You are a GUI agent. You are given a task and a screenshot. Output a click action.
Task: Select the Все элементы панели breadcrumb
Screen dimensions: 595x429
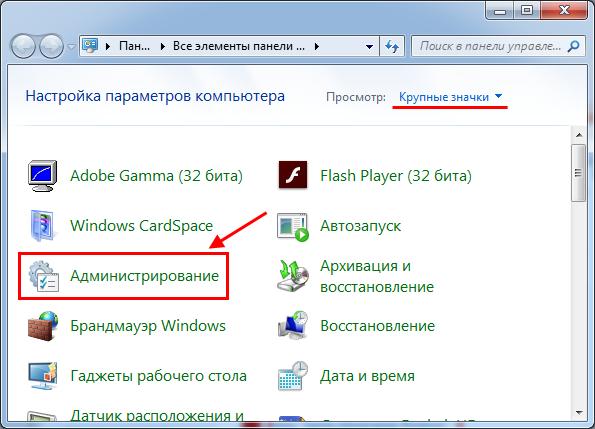tap(239, 46)
